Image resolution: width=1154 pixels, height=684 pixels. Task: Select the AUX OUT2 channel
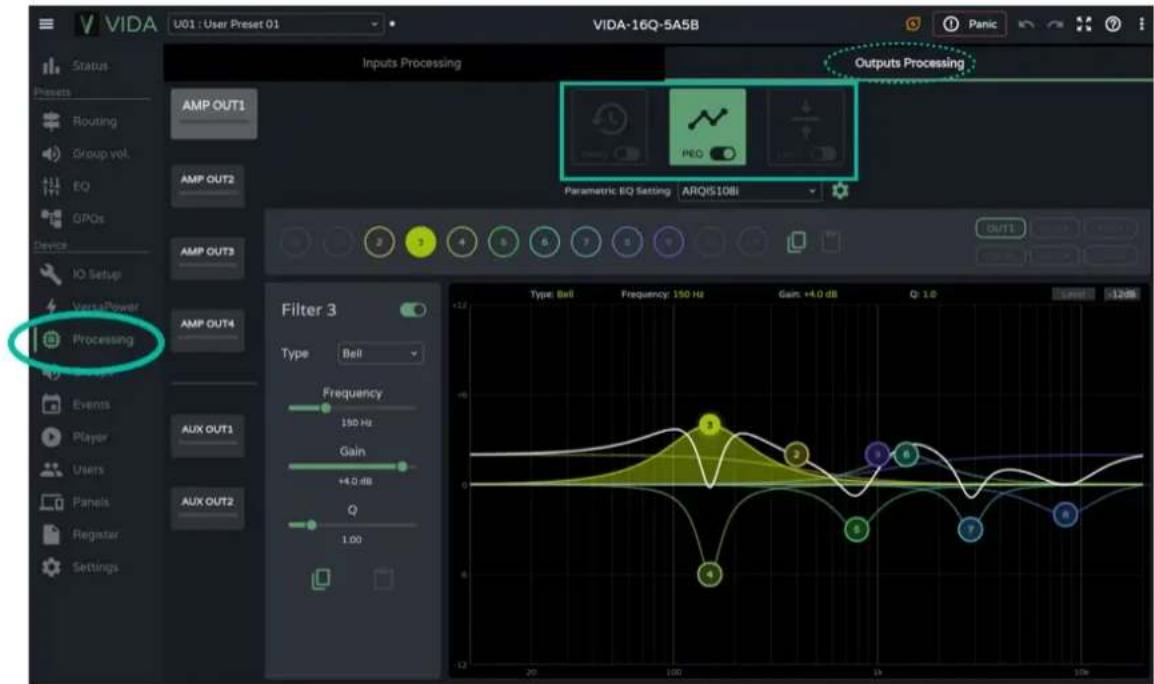tap(208, 507)
